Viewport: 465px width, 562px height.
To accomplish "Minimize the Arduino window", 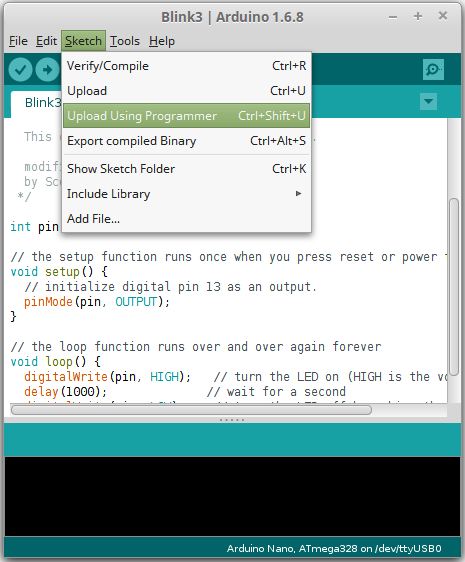I will pos(393,17).
